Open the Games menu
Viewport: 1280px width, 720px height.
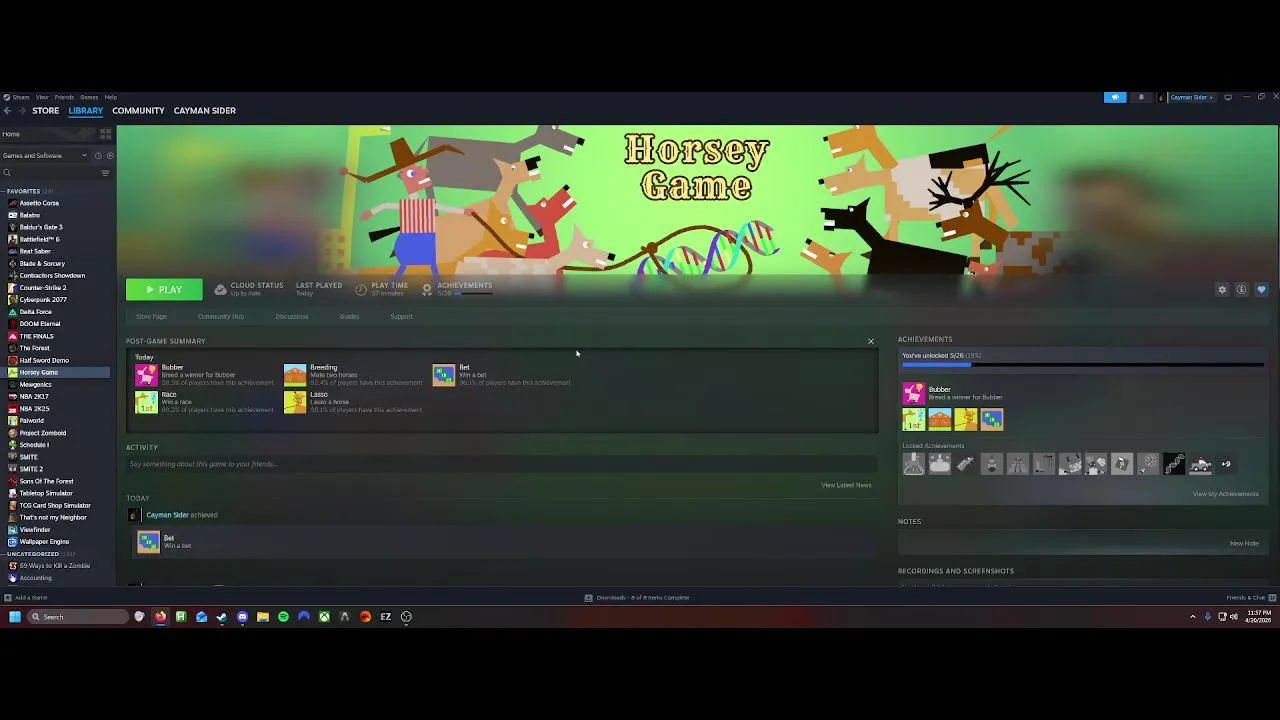pyautogui.click(x=89, y=97)
